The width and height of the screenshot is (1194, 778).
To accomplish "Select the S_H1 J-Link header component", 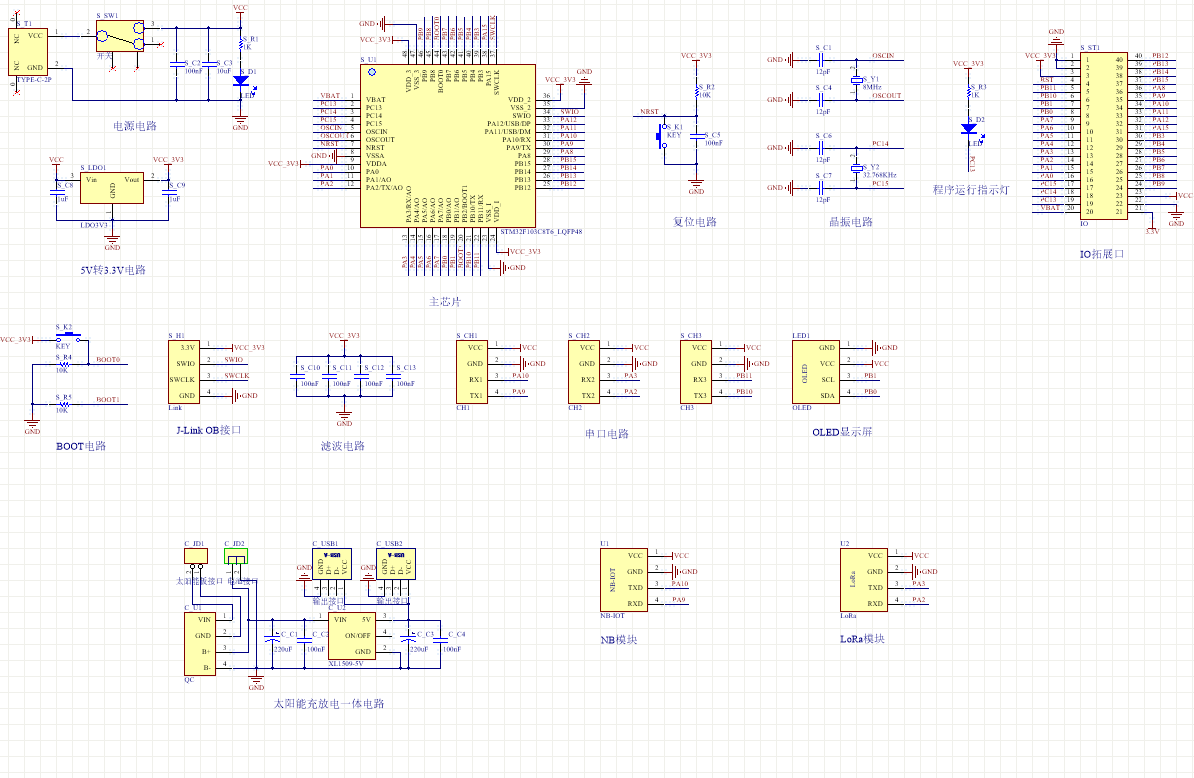I will (184, 371).
